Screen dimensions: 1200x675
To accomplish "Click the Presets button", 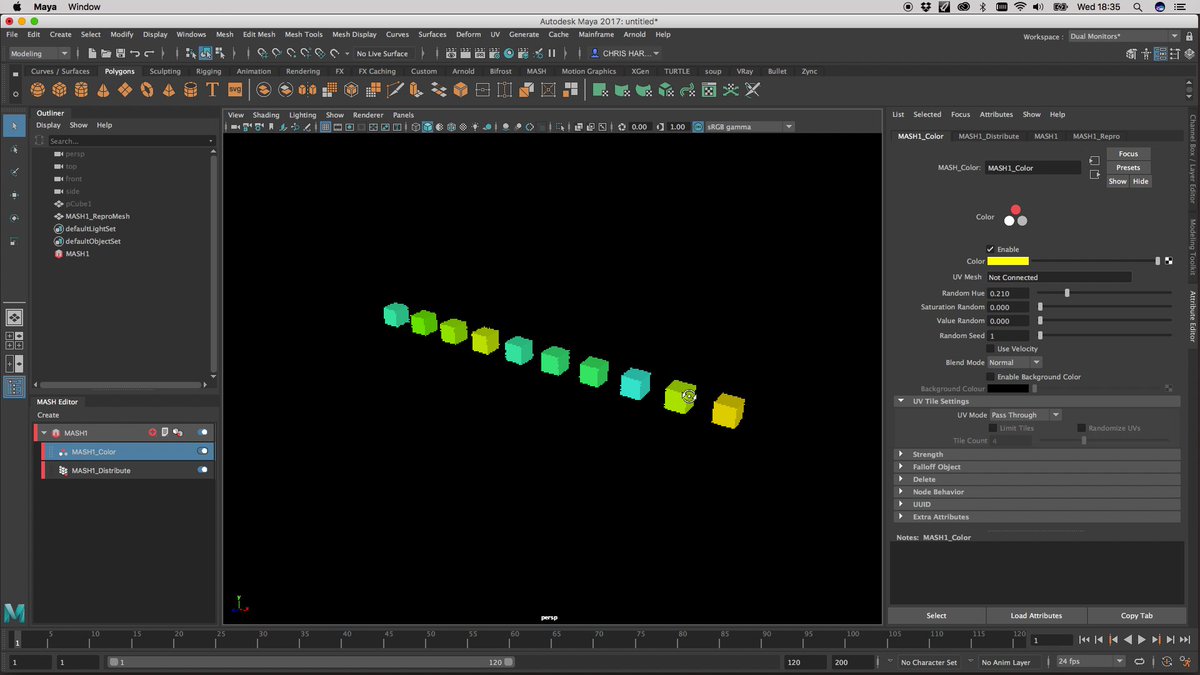I will pos(1128,168).
